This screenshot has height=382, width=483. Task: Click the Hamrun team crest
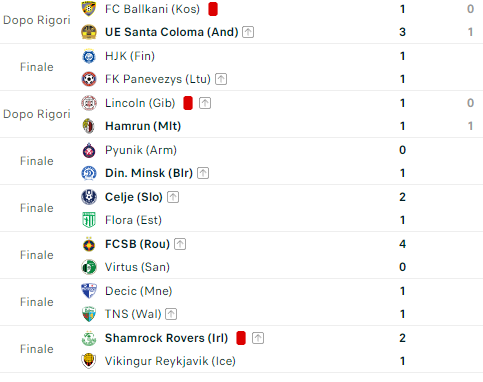[x=89, y=126]
